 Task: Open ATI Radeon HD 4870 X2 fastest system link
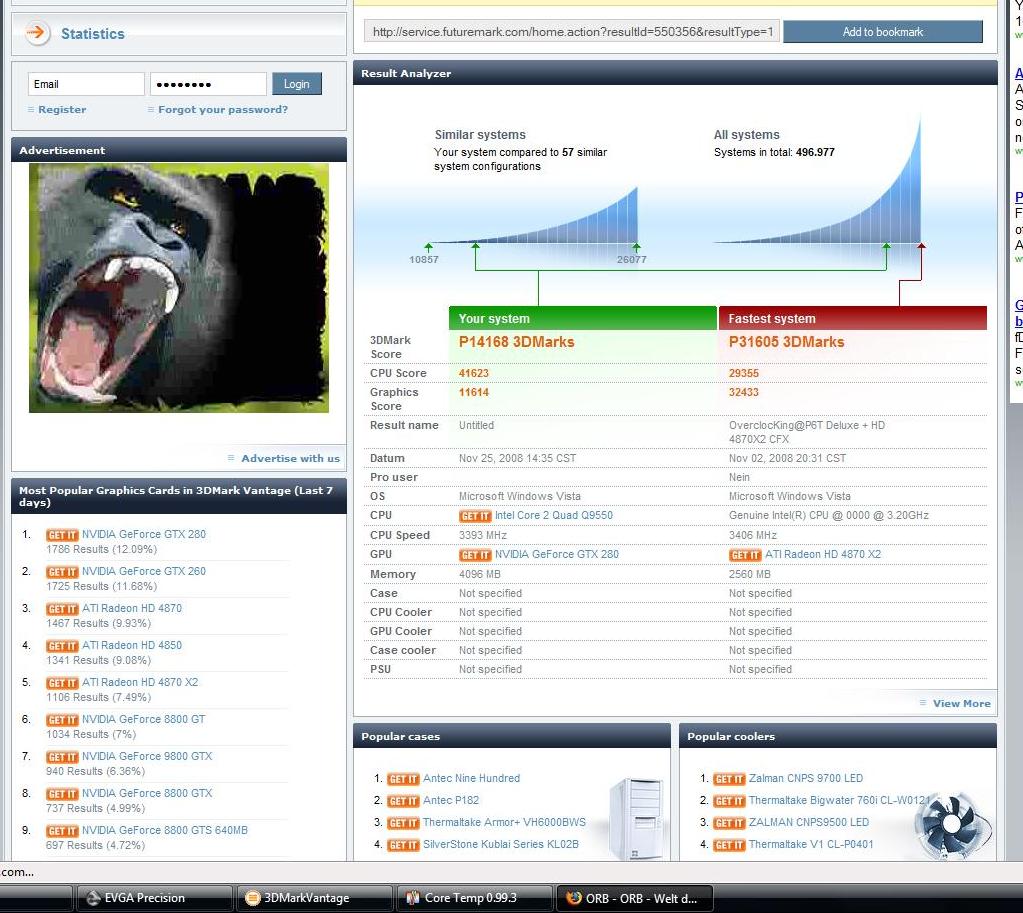click(823, 555)
